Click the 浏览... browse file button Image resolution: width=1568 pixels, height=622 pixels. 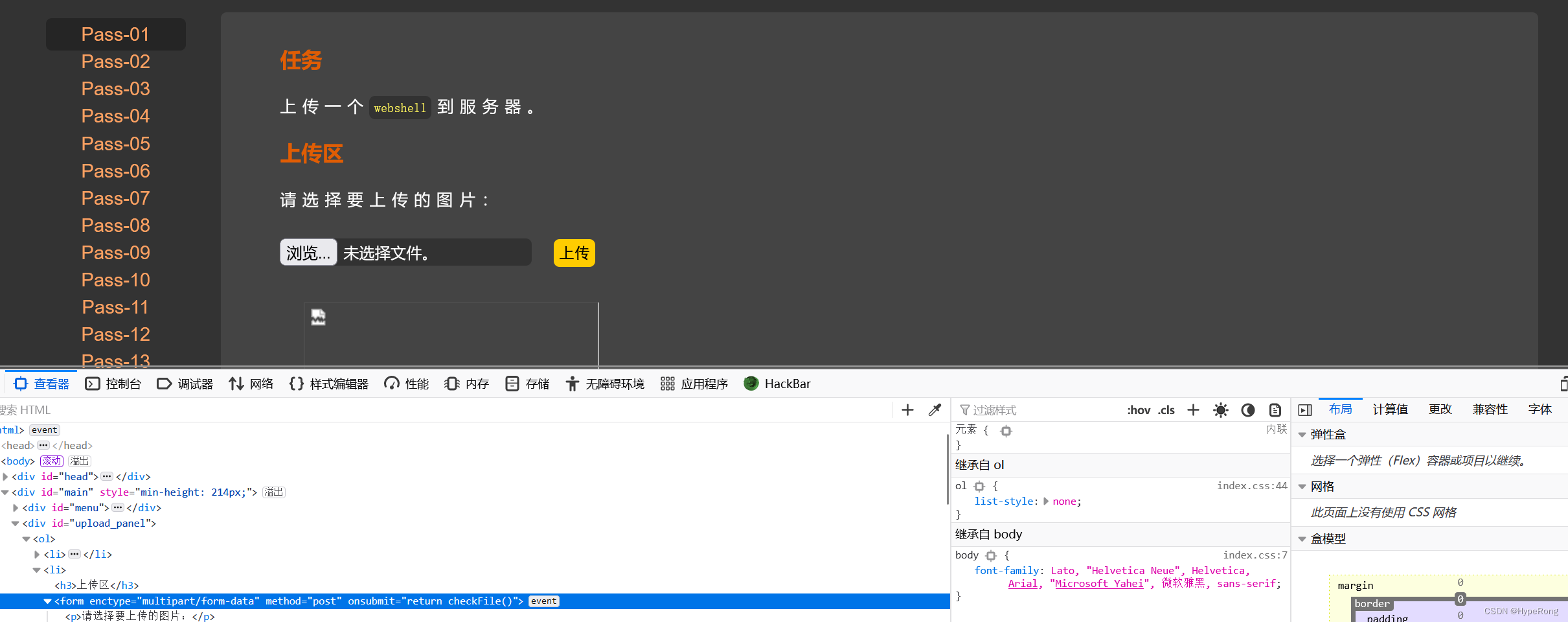308,253
